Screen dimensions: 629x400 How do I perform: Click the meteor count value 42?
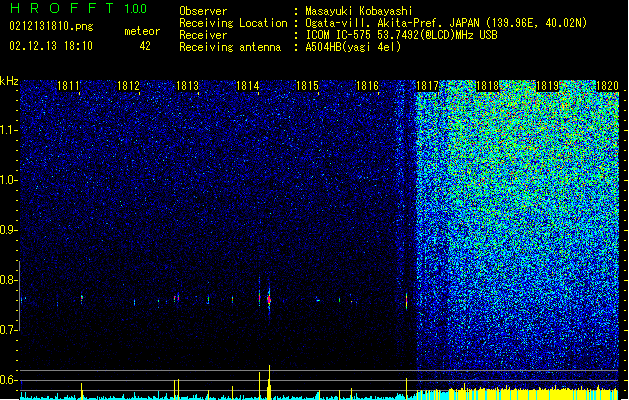[x=145, y=46]
